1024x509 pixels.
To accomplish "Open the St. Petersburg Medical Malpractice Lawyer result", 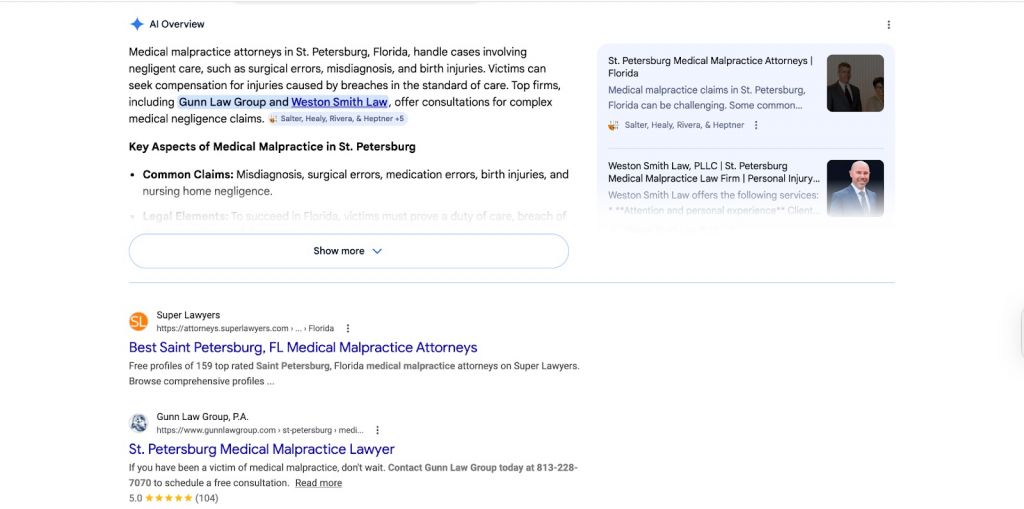I will point(261,449).
